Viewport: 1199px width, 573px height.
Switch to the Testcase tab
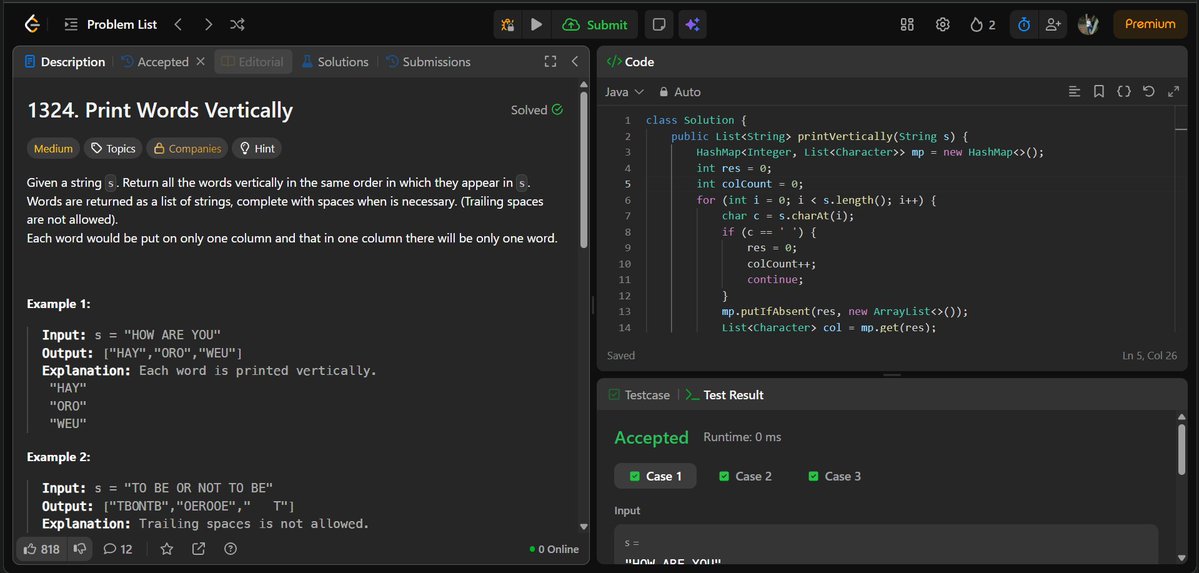click(638, 395)
